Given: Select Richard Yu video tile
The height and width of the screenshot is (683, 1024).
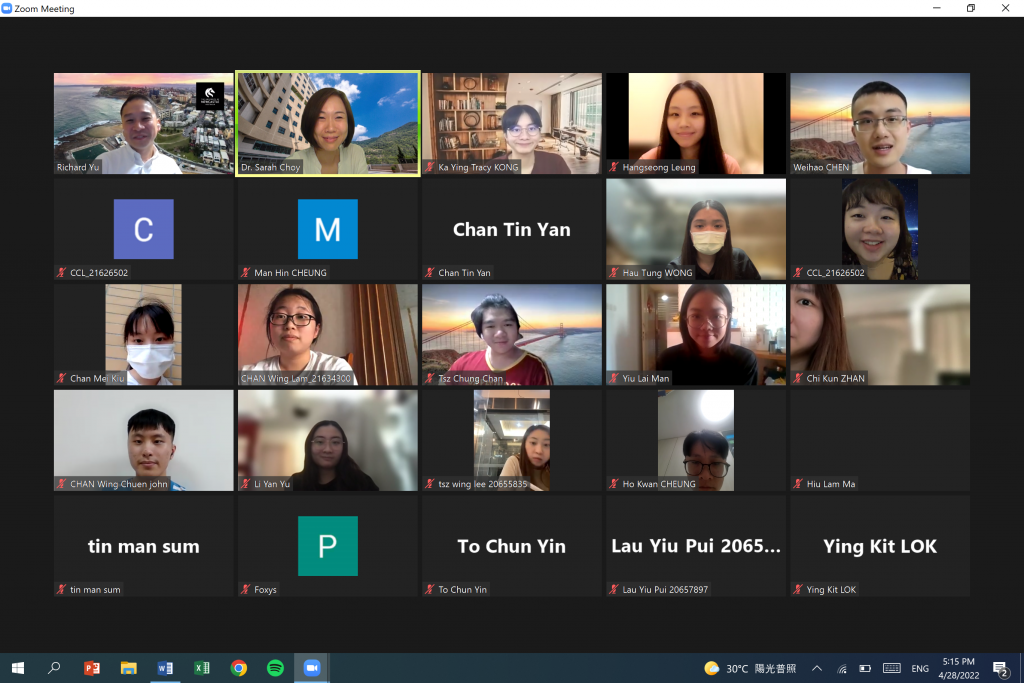Looking at the screenshot, I should coord(144,123).
